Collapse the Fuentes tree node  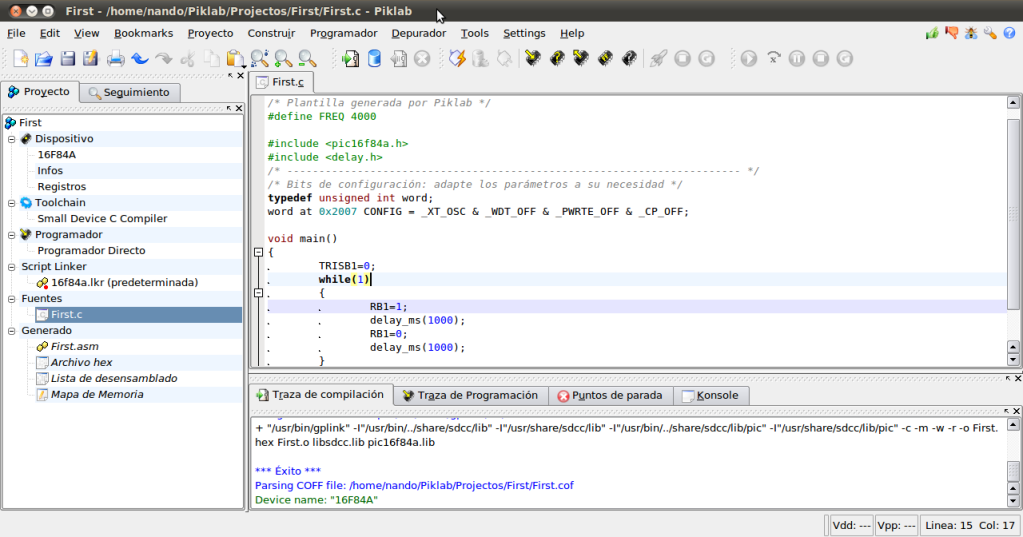coord(12,299)
